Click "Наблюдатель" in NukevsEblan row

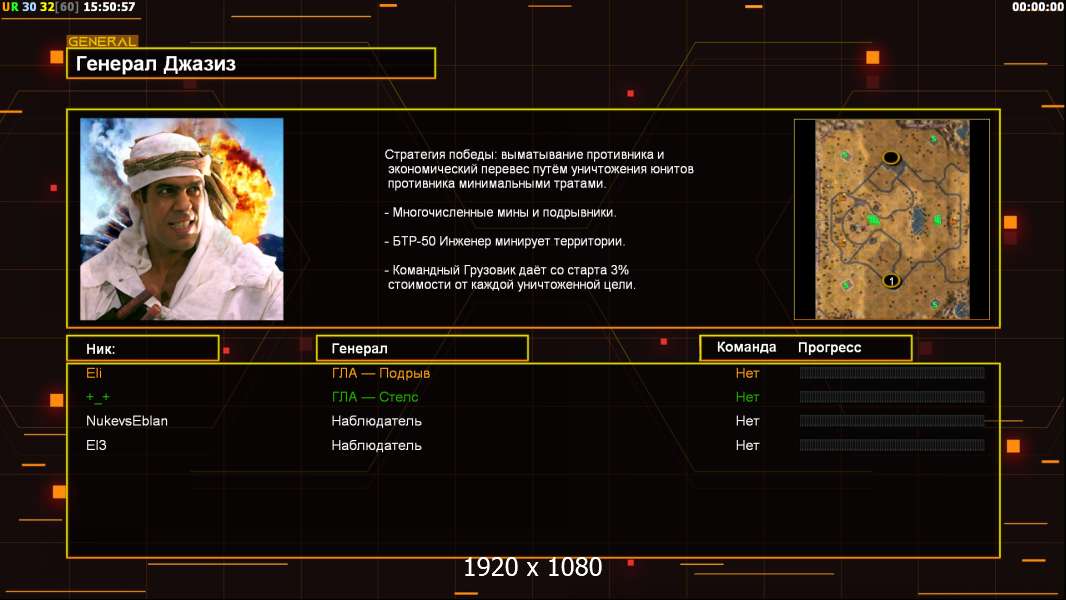pyautogui.click(x=376, y=421)
